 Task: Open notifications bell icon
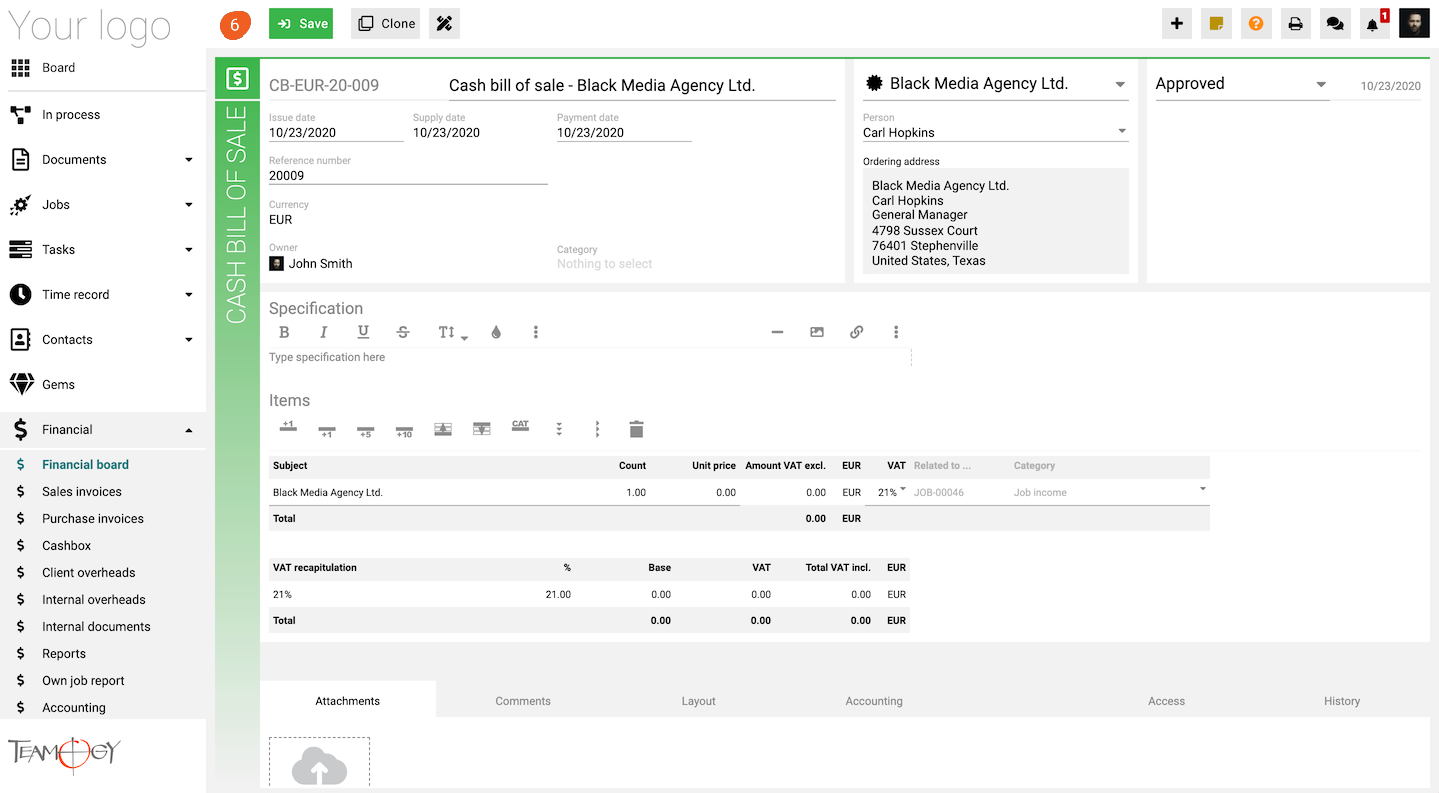1373,24
